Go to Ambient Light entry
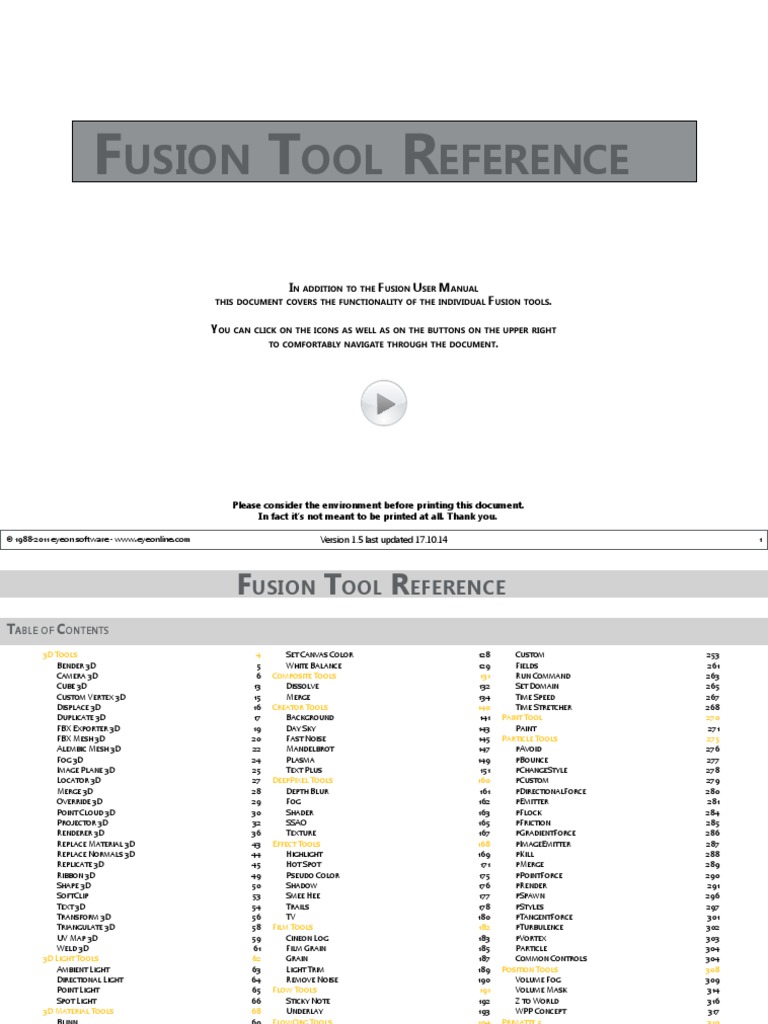The image size is (768, 1024). coord(83,969)
